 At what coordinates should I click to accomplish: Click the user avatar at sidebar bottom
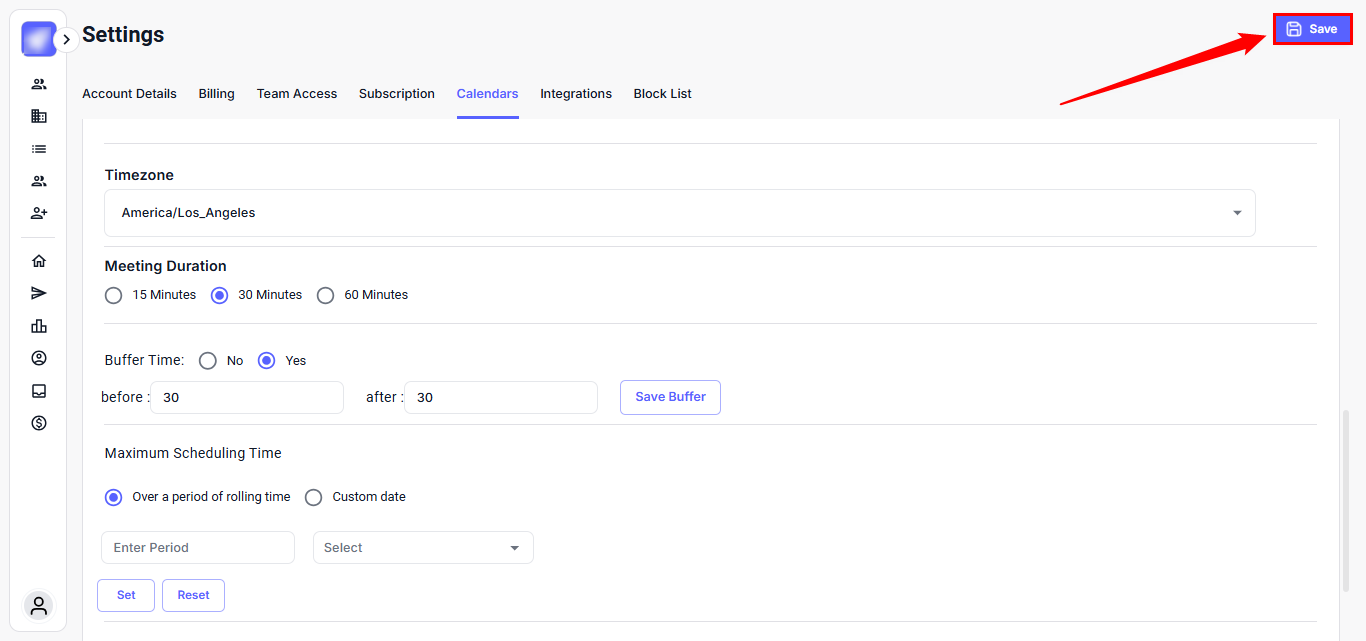pos(39,605)
